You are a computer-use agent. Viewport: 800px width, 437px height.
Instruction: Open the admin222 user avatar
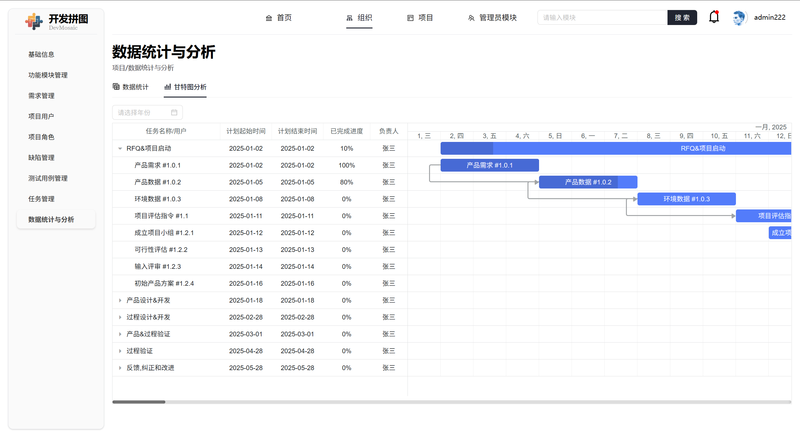[x=738, y=18]
